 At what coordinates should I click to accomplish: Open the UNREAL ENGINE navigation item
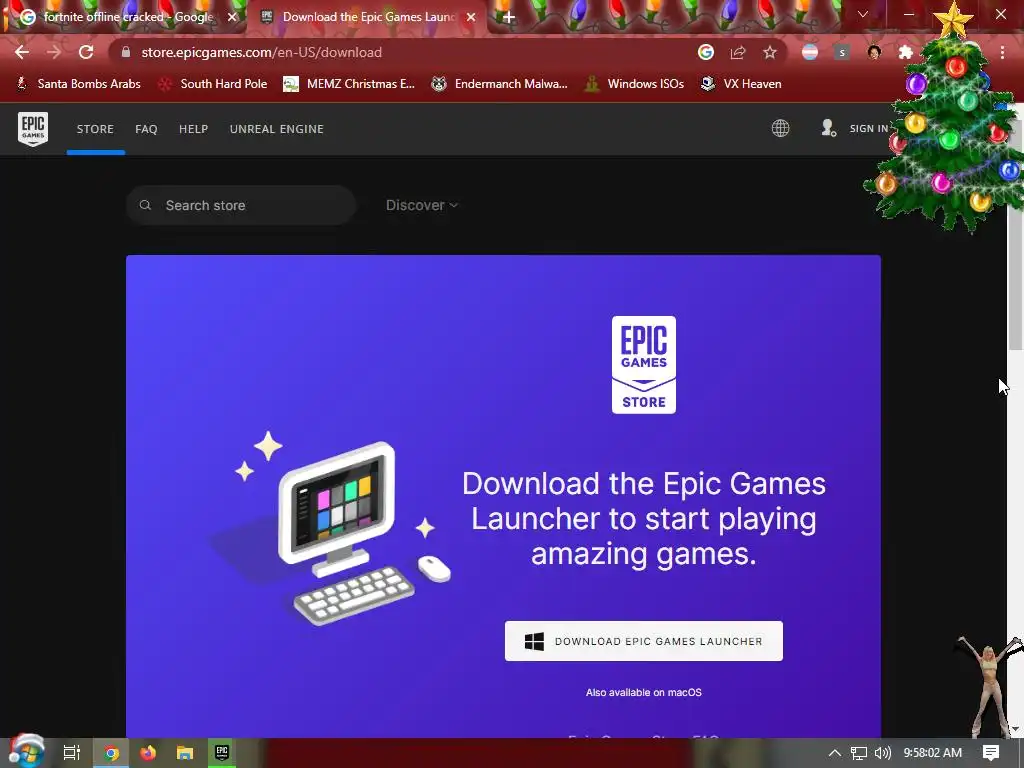tap(277, 129)
